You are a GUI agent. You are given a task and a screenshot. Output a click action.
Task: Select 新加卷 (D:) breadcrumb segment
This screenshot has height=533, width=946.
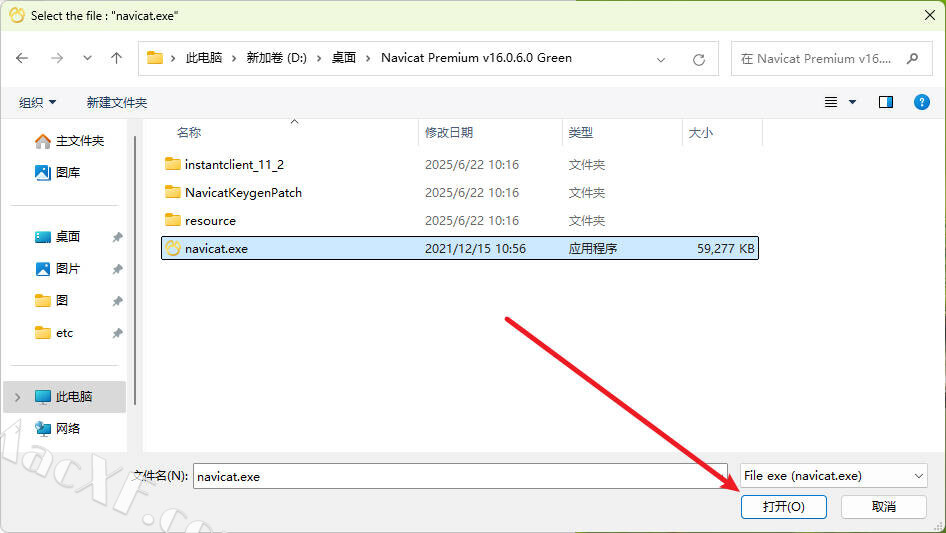coord(276,58)
